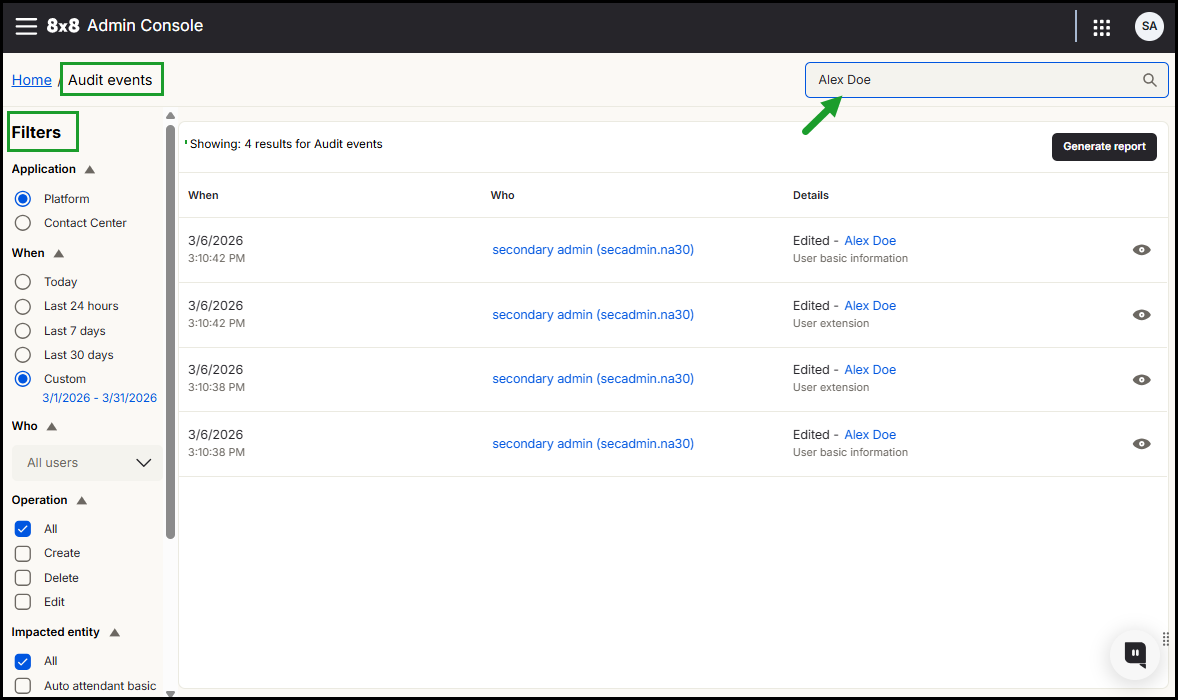This screenshot has height=700, width=1178.
Task: Open the hamburger navigation menu
Action: (26, 26)
